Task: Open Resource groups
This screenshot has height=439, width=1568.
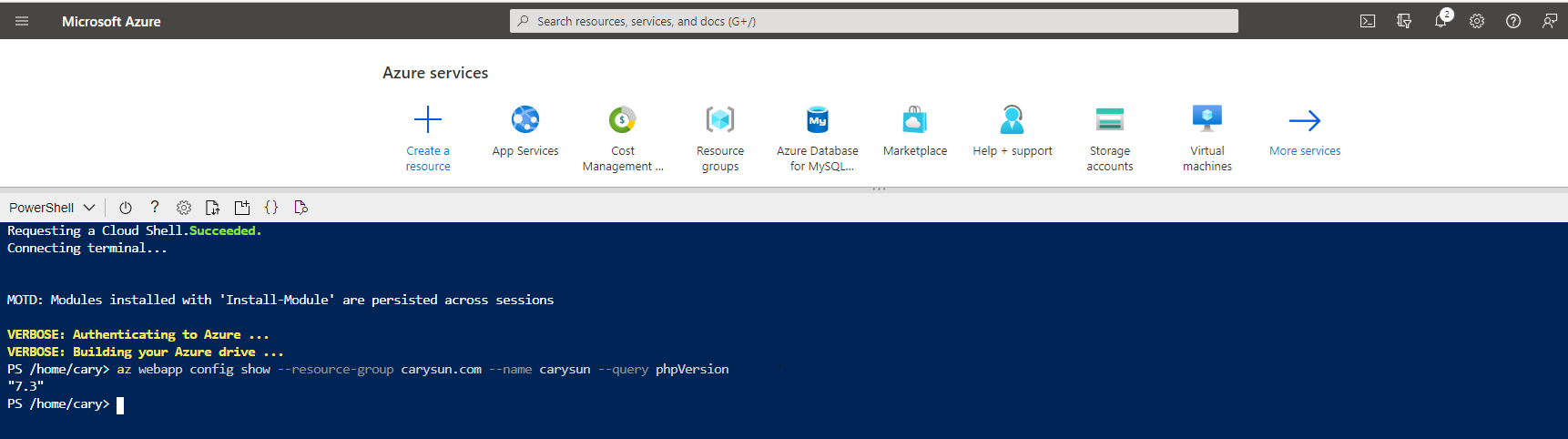Action: point(720,138)
